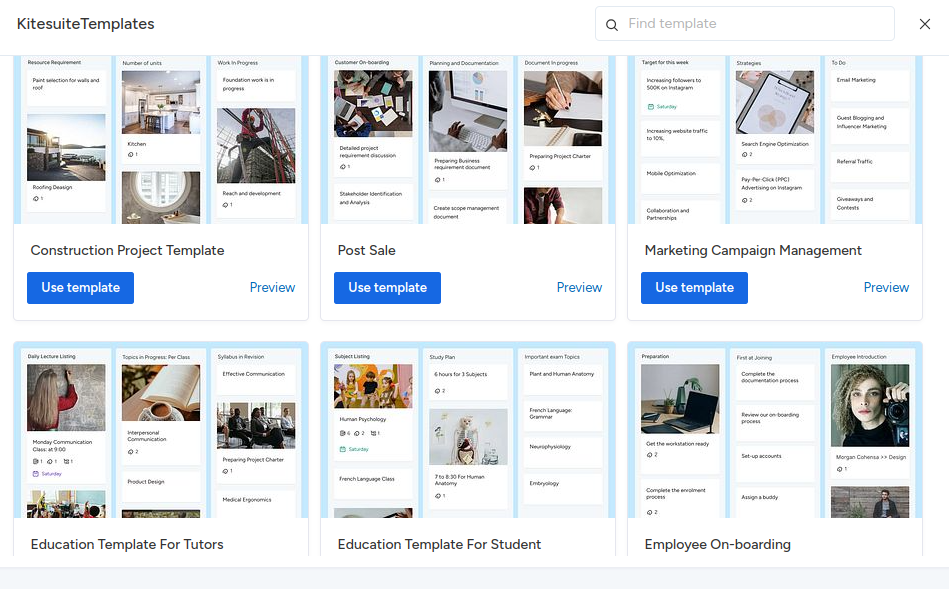Open the Education Template For Tutors thumbnail
Viewport: 949px width, 589px height.
161,431
